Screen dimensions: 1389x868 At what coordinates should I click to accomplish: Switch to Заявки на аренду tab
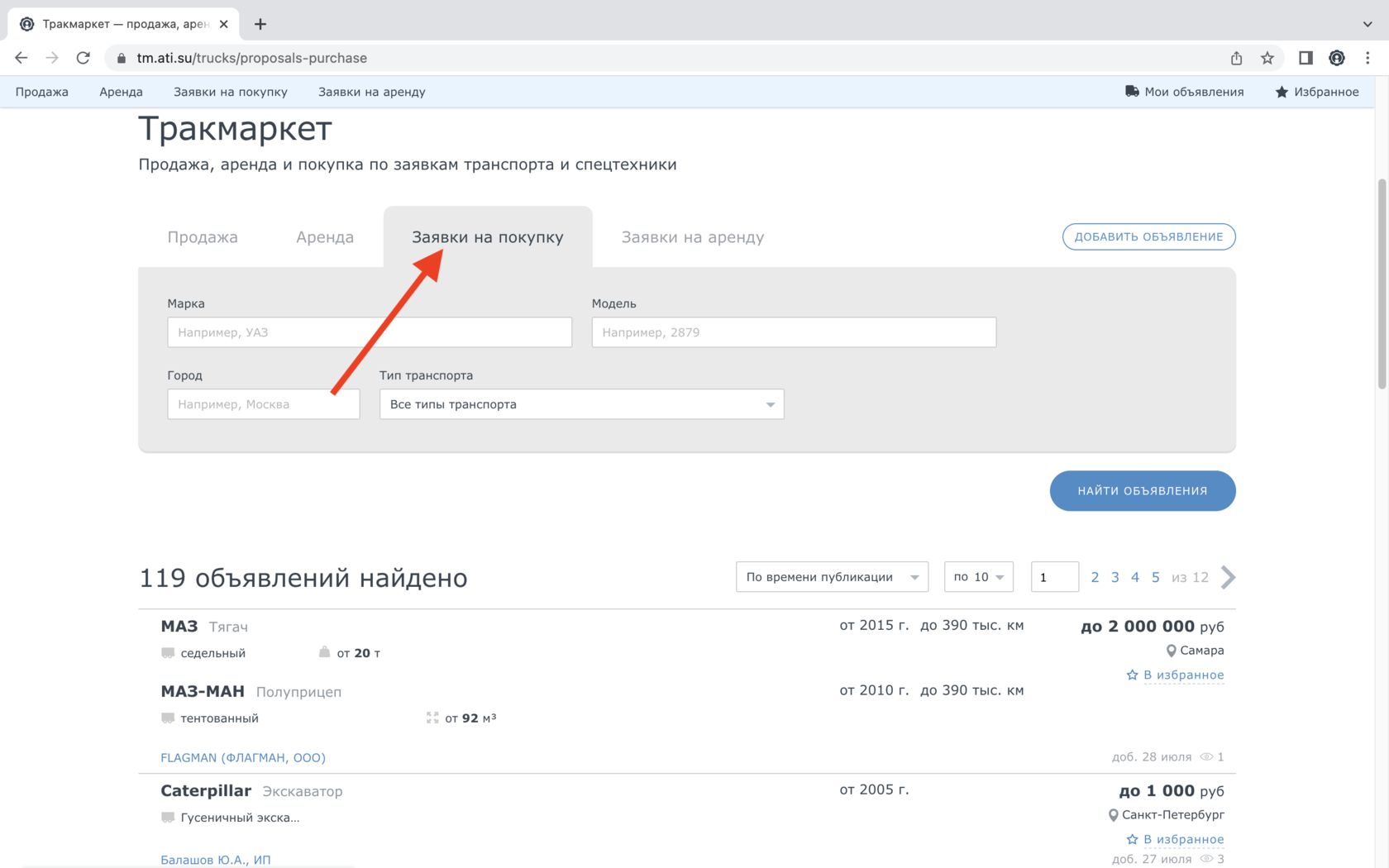693,237
